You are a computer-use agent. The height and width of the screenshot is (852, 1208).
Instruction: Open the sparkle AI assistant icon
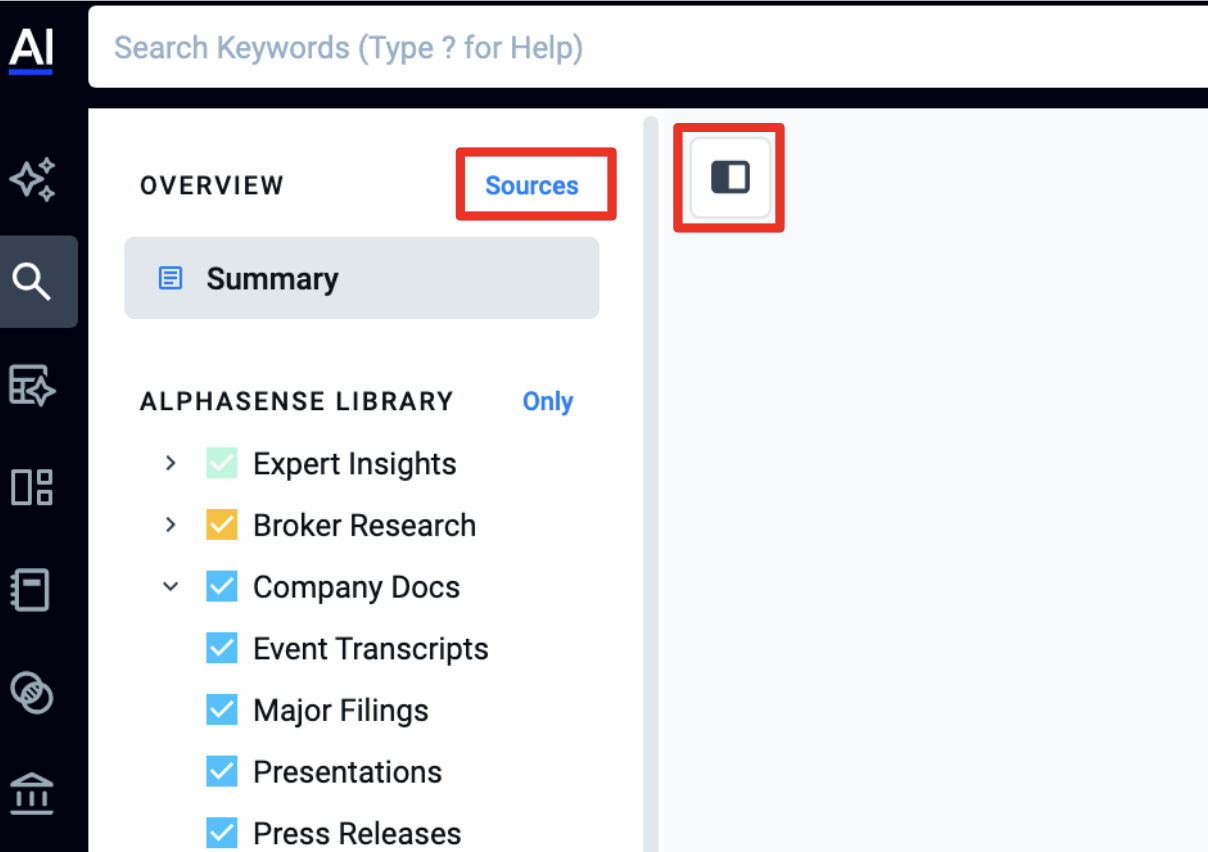(x=32, y=181)
